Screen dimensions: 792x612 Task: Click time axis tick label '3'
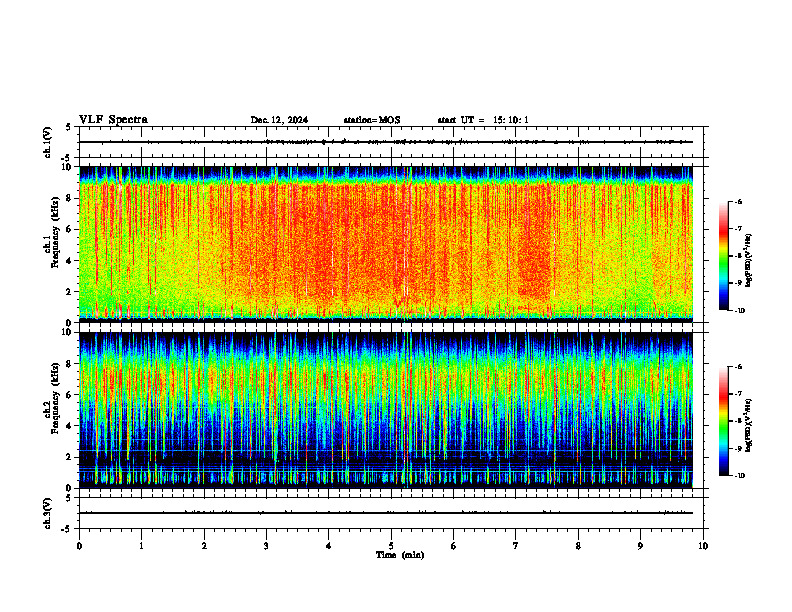pos(266,546)
